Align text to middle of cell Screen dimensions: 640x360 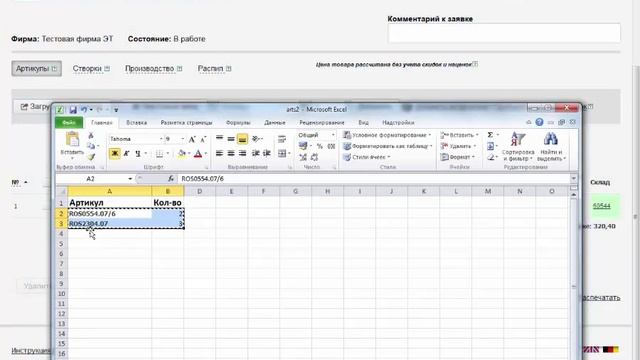pos(231,139)
